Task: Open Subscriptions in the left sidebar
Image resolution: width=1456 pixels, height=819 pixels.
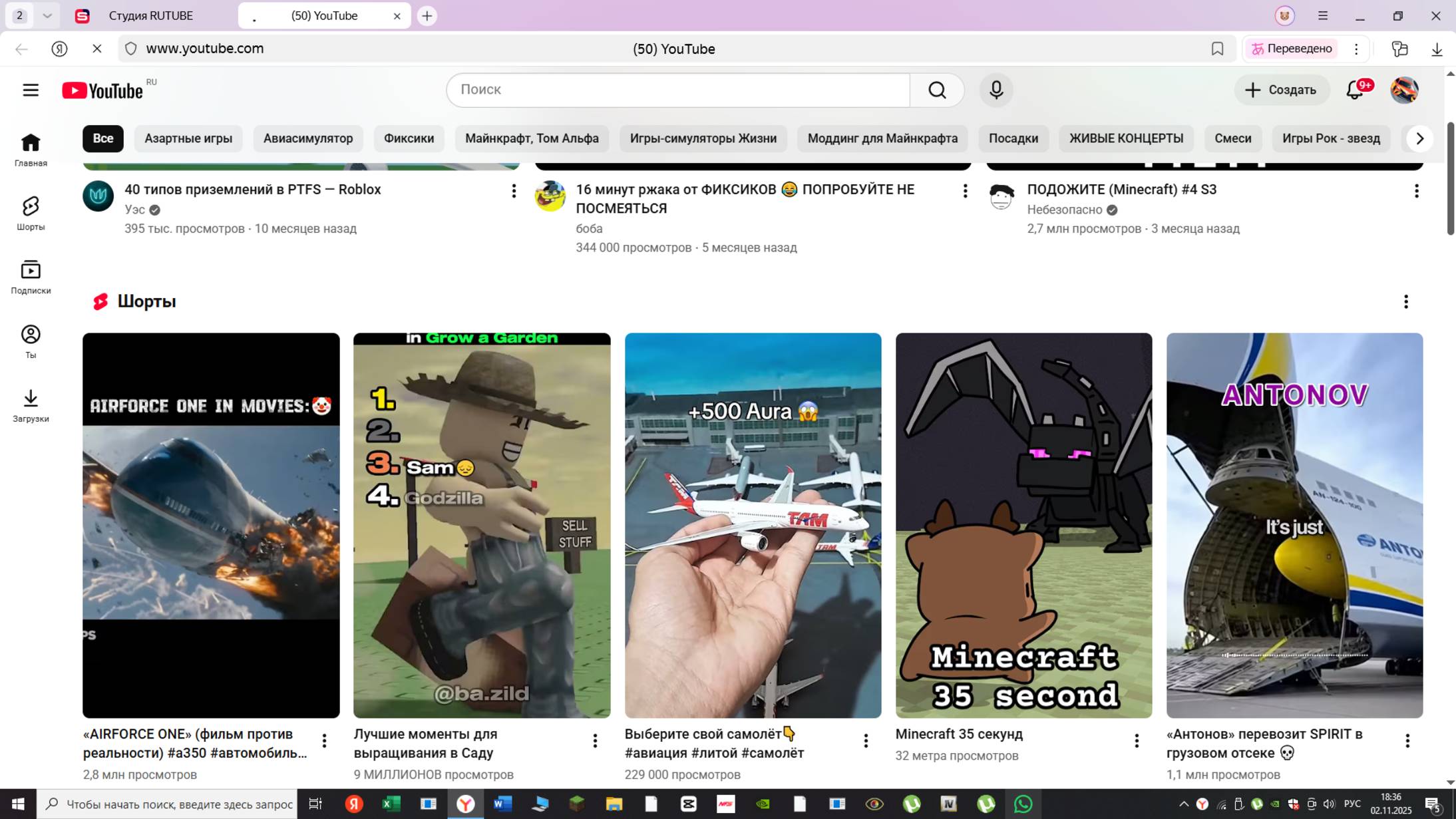Action: pyautogui.click(x=31, y=277)
